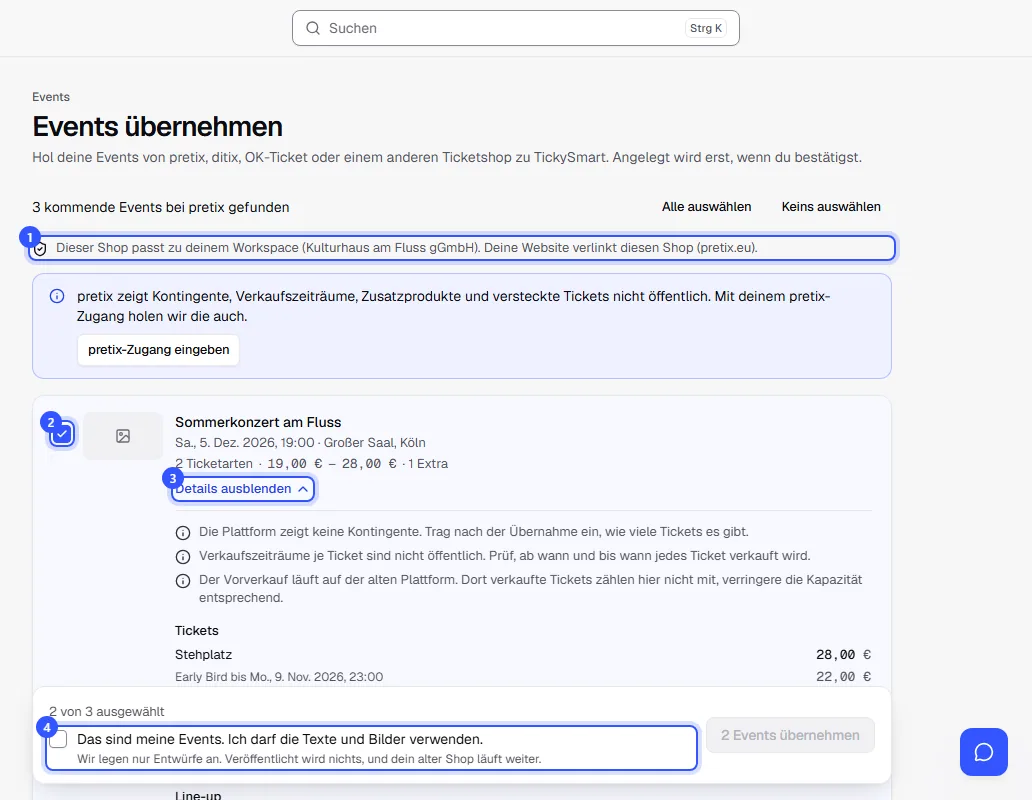
Task: Click Keins auswählen
Action: tap(831, 207)
